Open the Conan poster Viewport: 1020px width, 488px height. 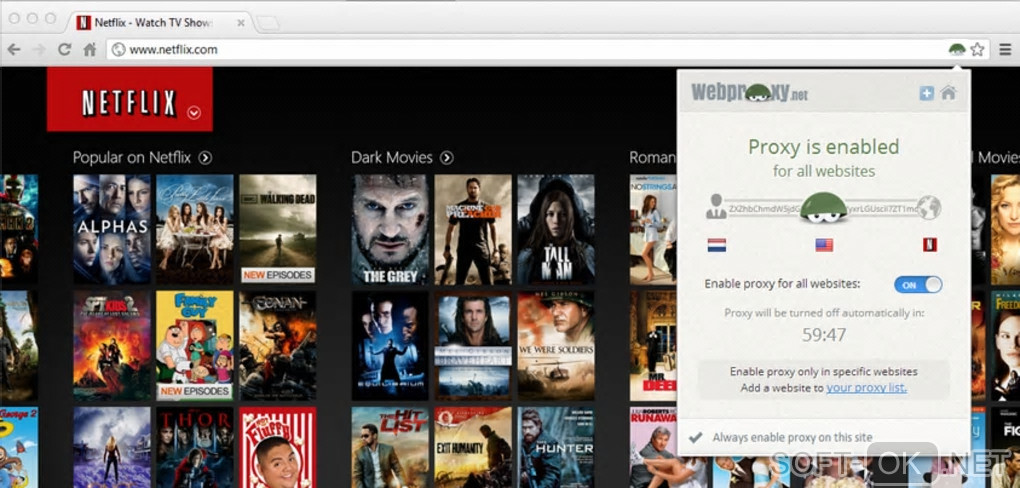(278, 346)
